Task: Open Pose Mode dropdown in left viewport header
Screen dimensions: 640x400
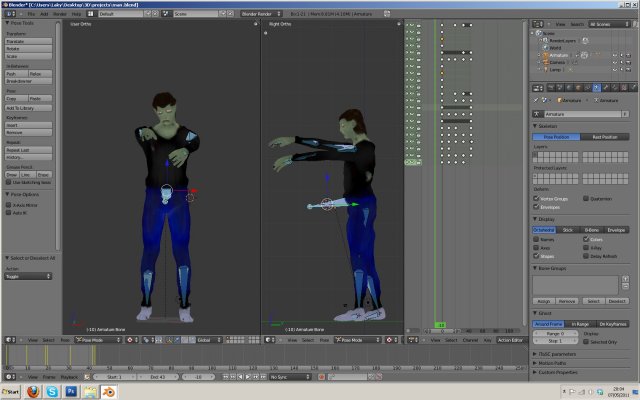Action: [x=98, y=340]
